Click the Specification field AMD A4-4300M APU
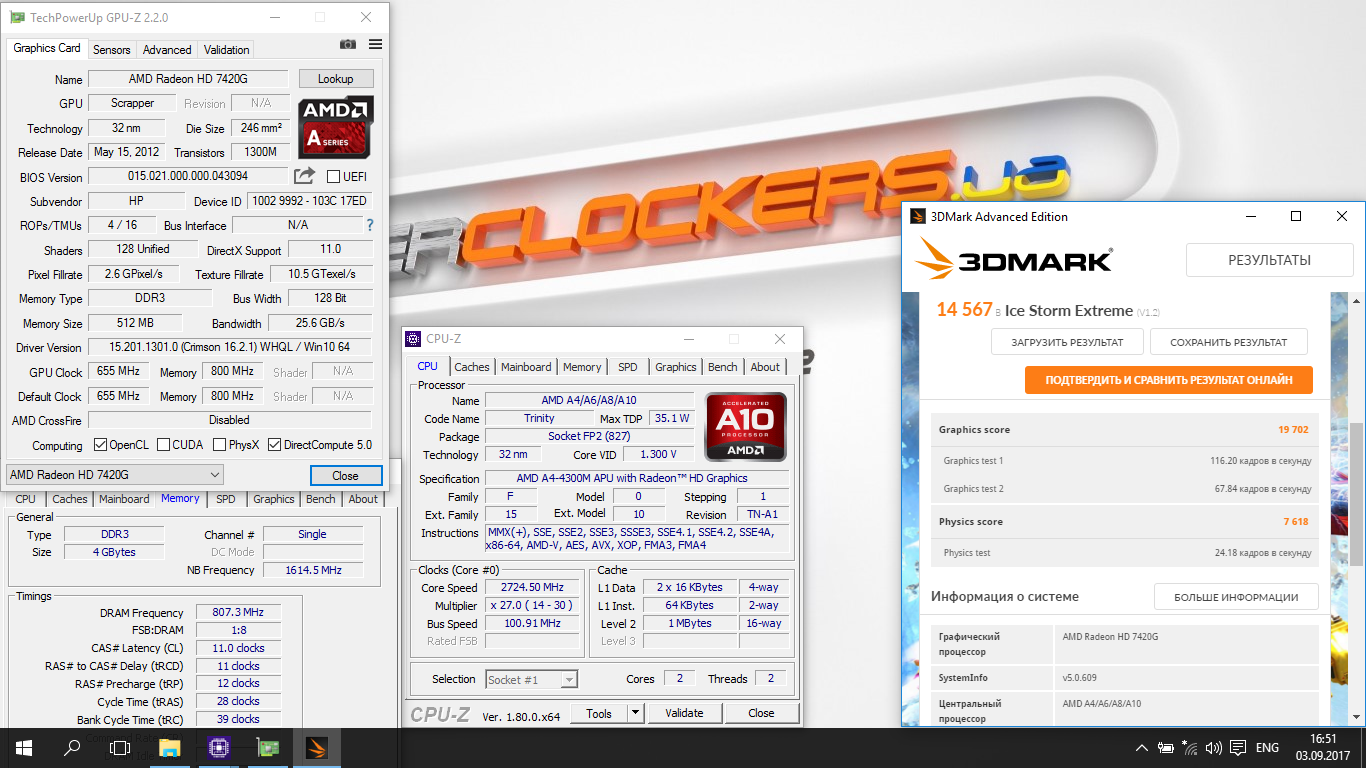1366x768 pixels. 638,479
